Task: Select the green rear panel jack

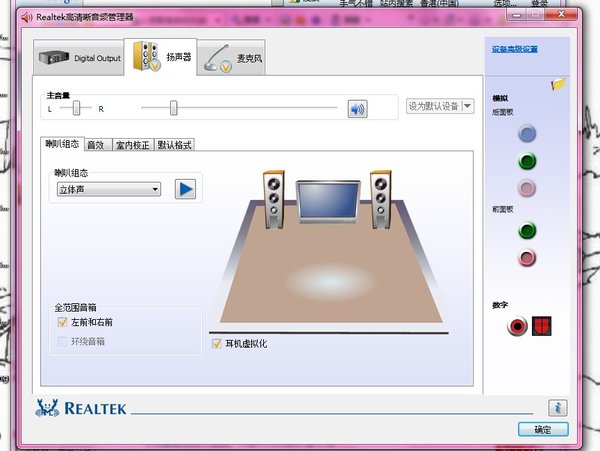Action: pos(527,161)
